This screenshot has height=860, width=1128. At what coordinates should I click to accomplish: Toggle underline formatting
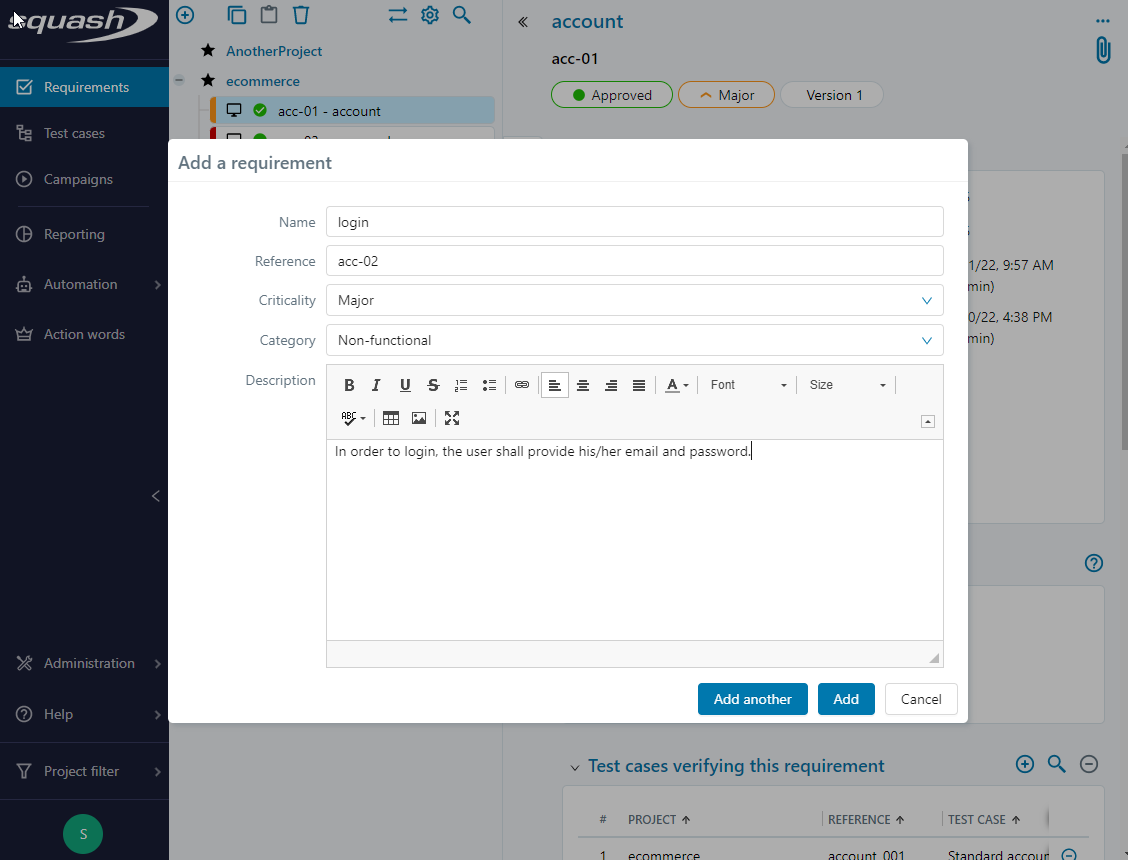tap(405, 385)
